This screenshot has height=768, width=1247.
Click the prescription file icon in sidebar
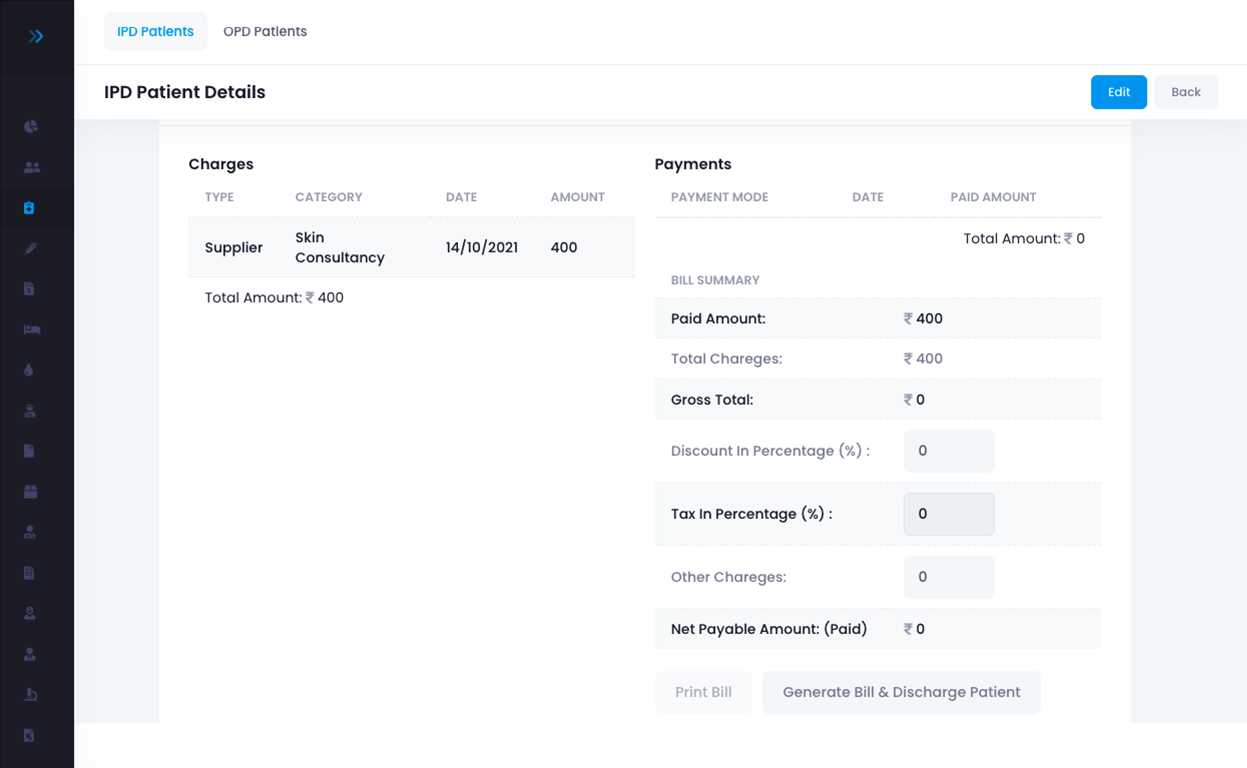[x=30, y=735]
